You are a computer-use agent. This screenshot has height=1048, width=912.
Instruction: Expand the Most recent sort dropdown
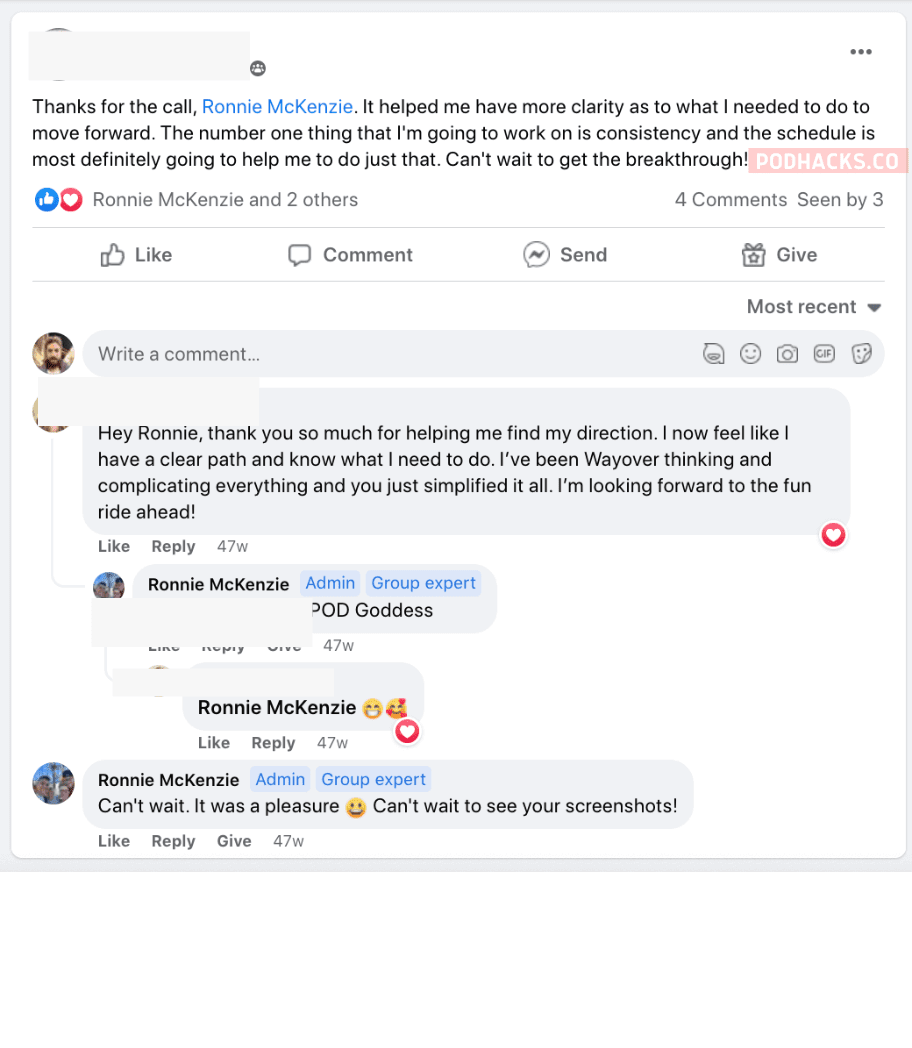[814, 307]
